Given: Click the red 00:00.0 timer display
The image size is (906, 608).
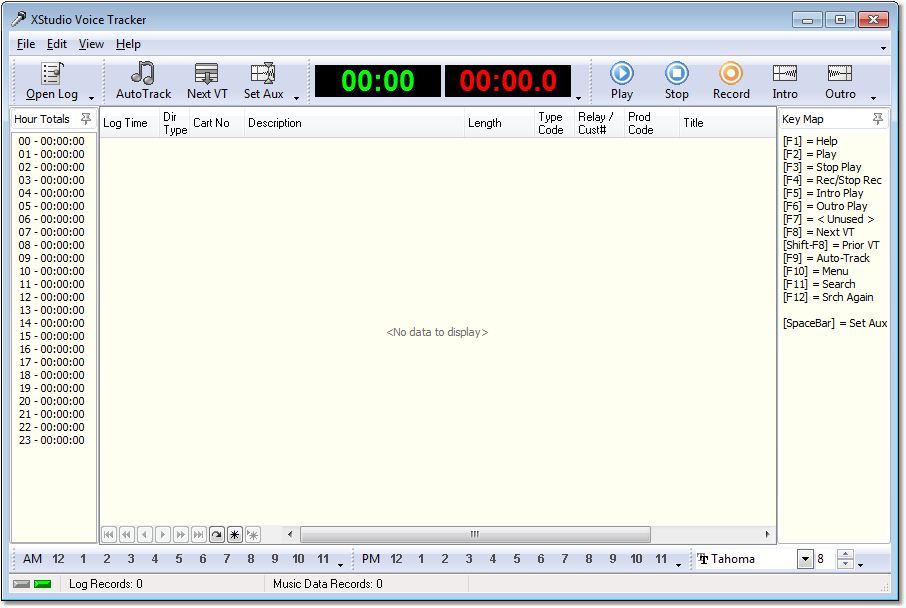Looking at the screenshot, I should (x=508, y=81).
